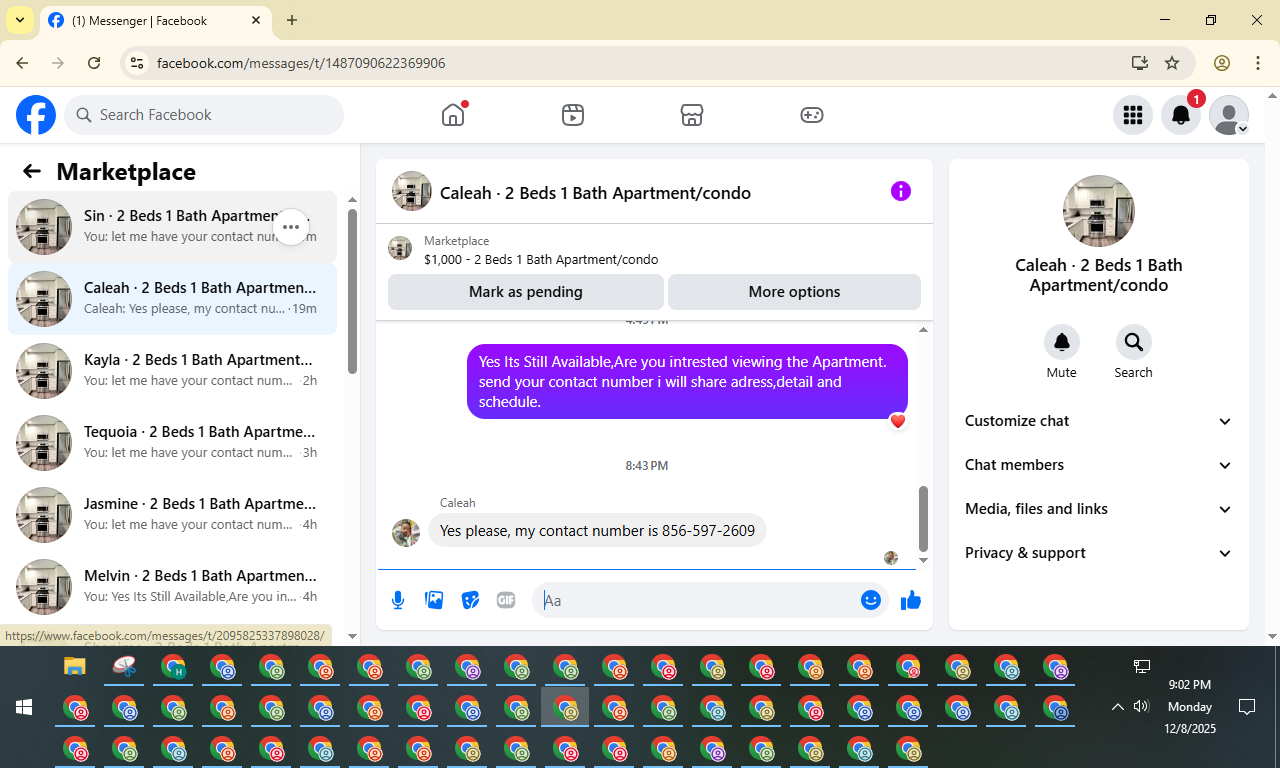Search in conversation using the magnifier button
1280x768 pixels.
tap(1134, 342)
